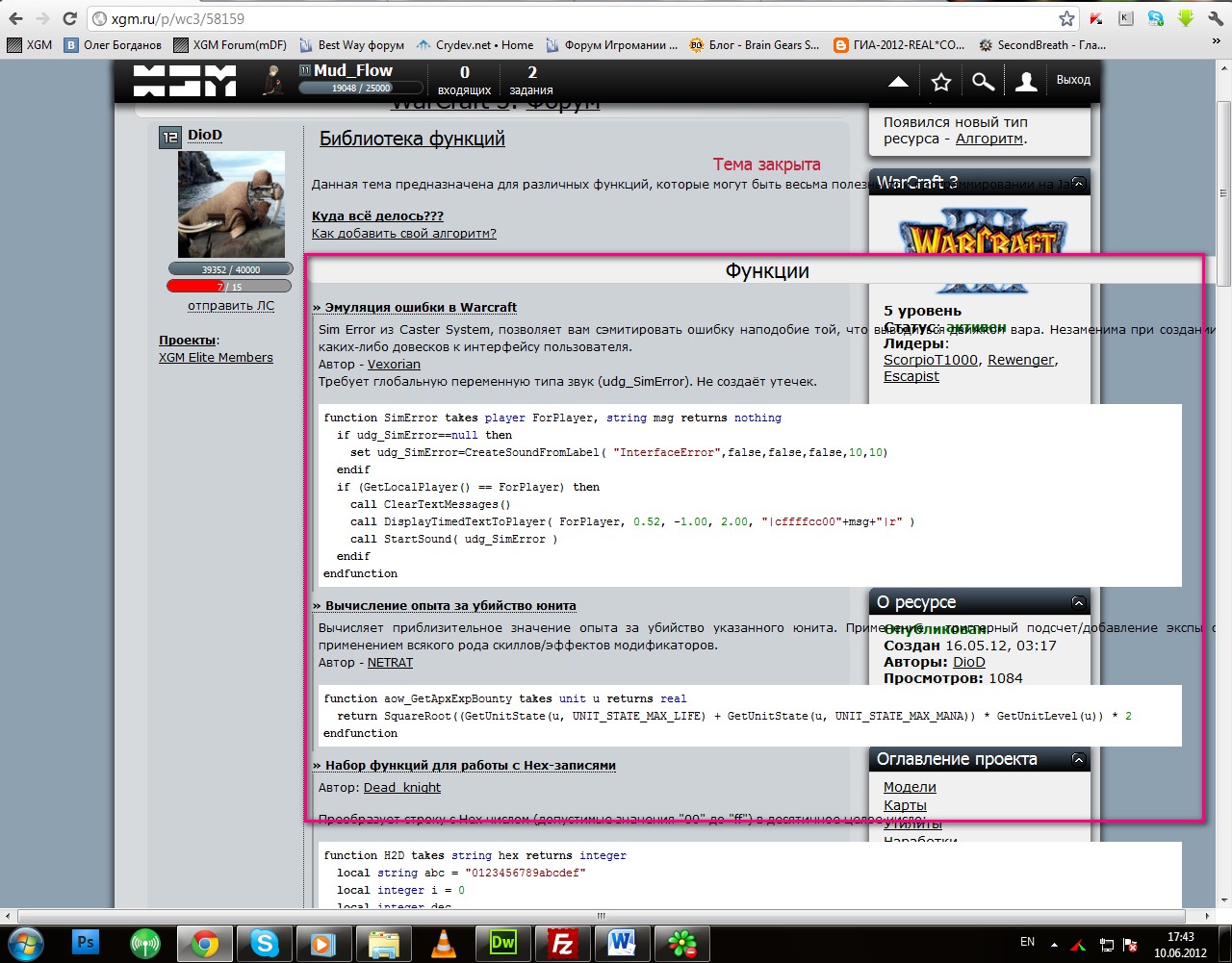Collapse the 'Оглавление проекта' sidebar panel

(x=1079, y=760)
